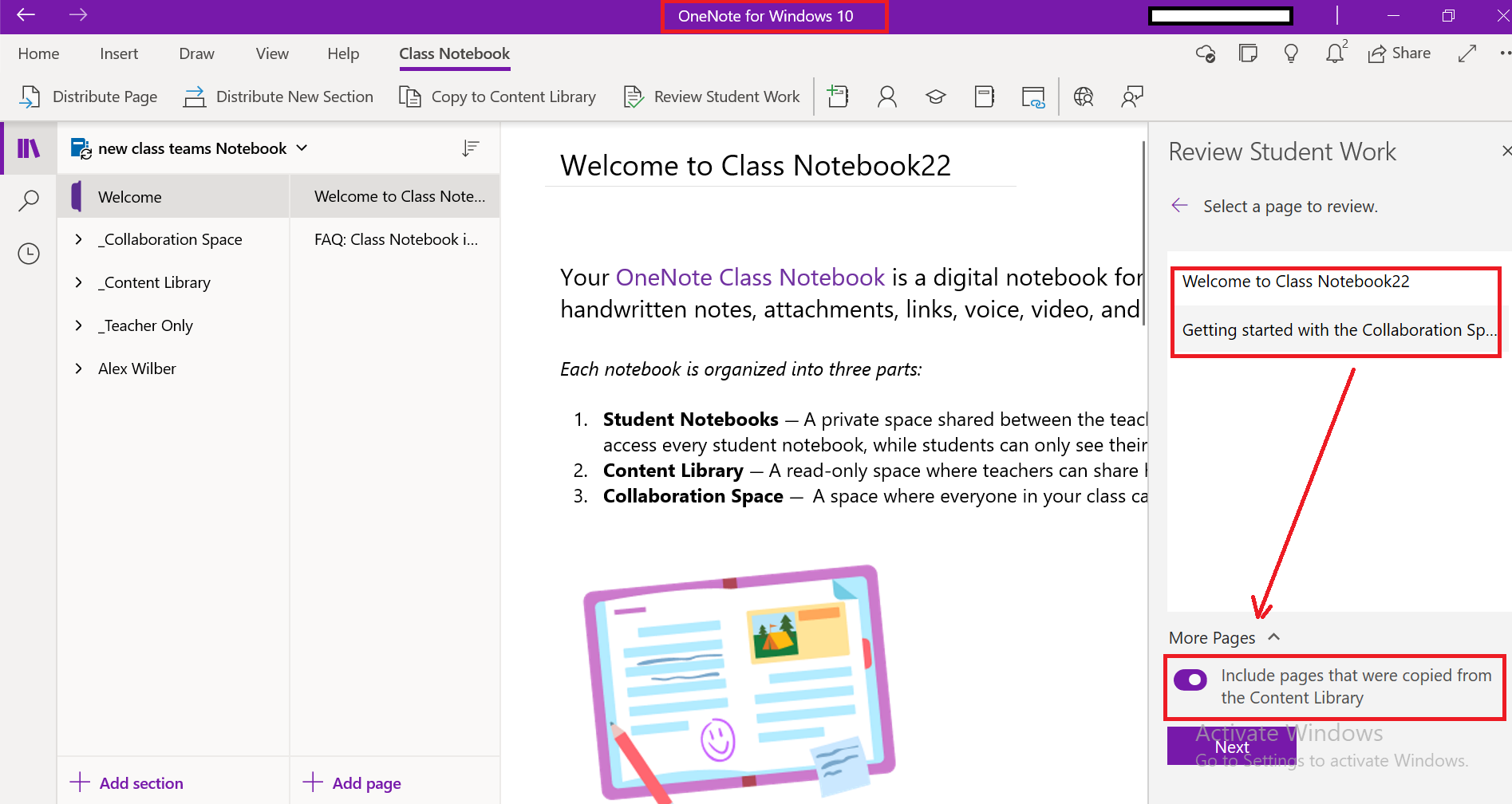Go back from Select a page to review
Image resolution: width=1512 pixels, height=804 pixels.
[x=1179, y=206]
